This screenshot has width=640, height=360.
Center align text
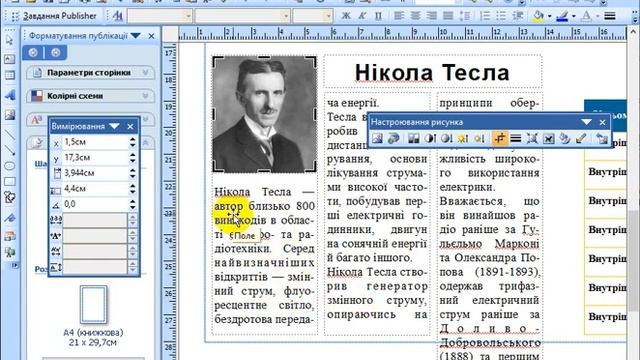click(415, 16)
